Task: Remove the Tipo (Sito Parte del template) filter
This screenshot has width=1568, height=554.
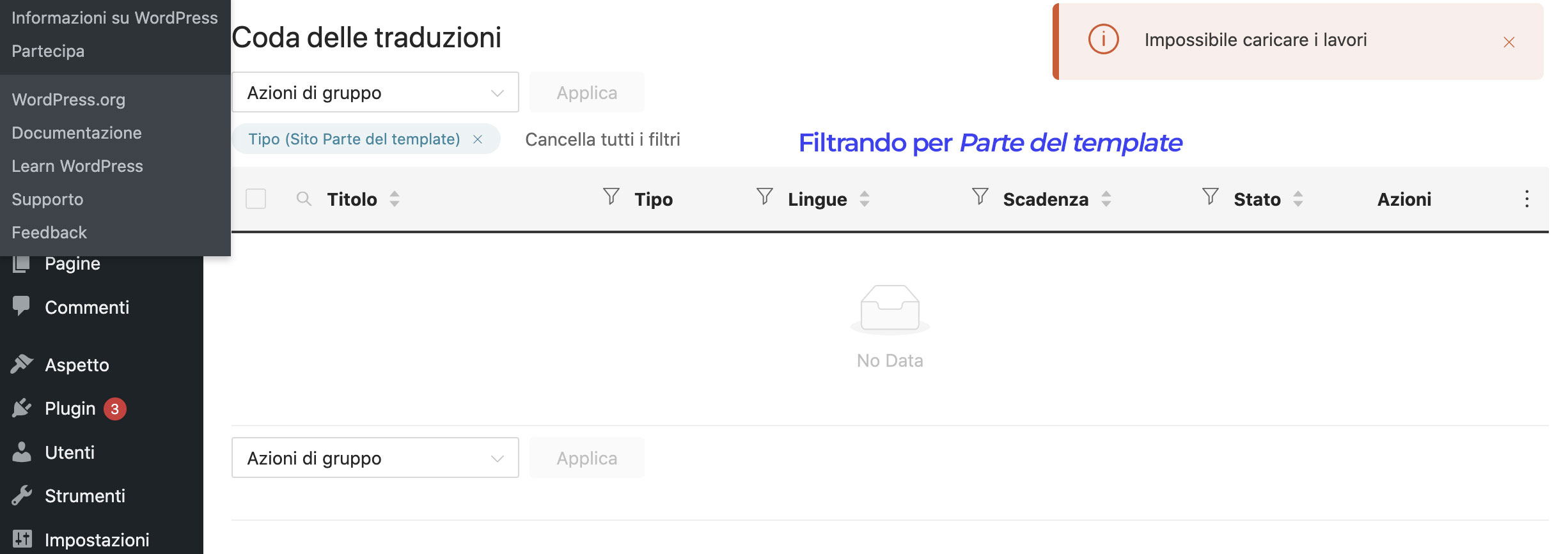Action: pos(478,139)
